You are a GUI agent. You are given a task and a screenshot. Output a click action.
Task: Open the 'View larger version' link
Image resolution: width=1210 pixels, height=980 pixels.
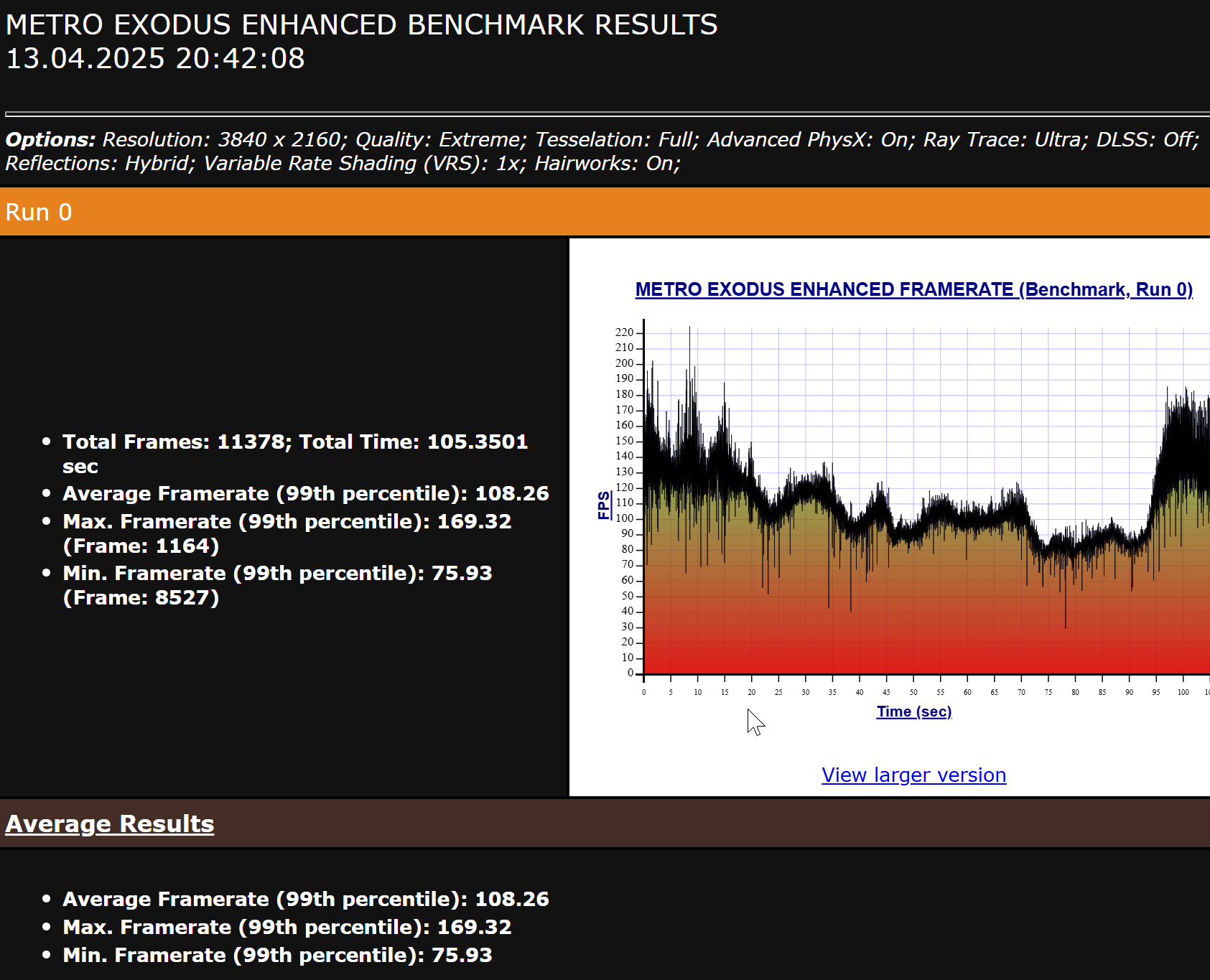pos(913,775)
